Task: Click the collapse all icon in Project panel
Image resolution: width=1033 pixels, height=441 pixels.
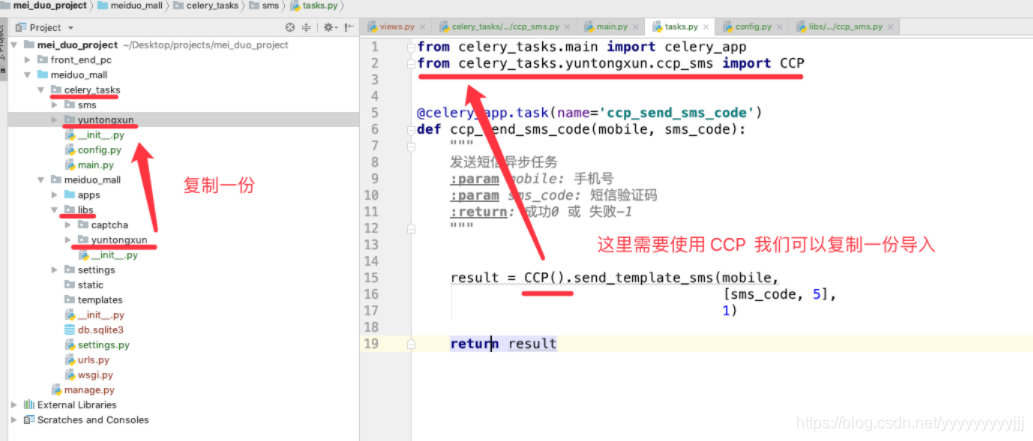Action: tap(306, 28)
